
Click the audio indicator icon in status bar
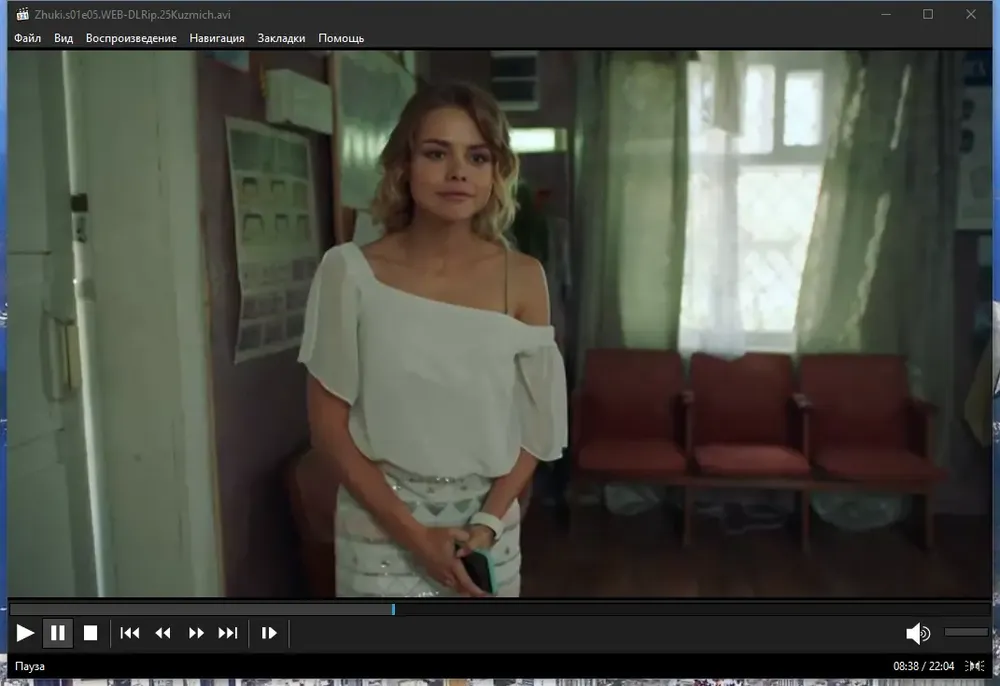tap(974, 666)
